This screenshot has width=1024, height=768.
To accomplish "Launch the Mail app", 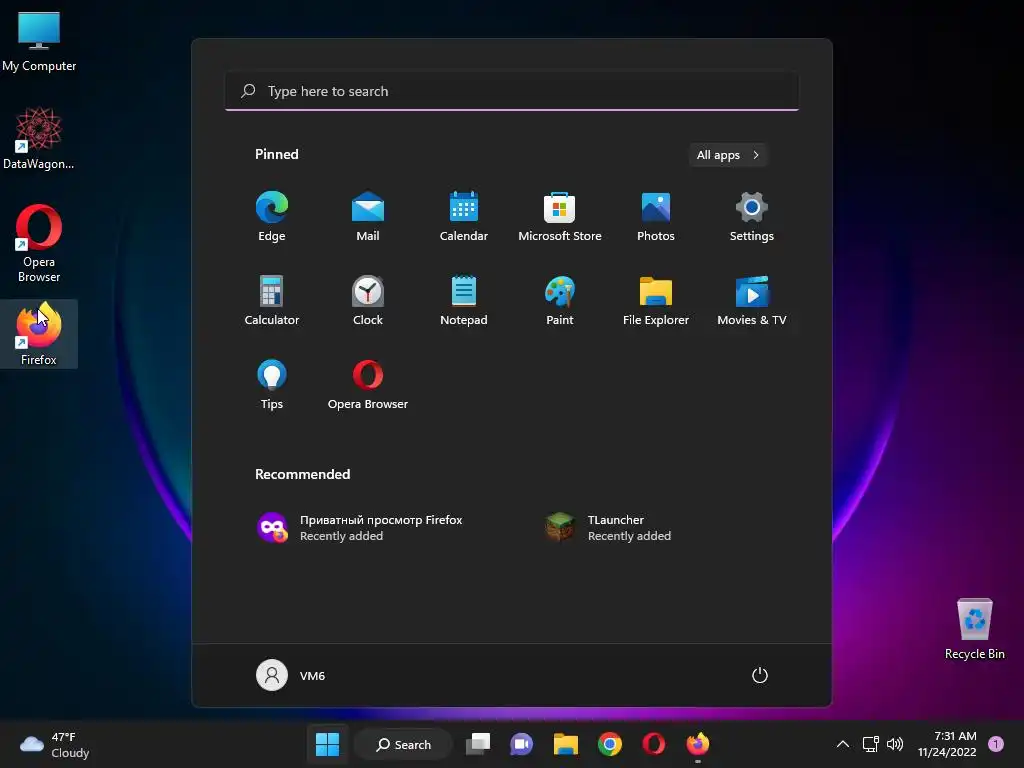I will tap(368, 217).
